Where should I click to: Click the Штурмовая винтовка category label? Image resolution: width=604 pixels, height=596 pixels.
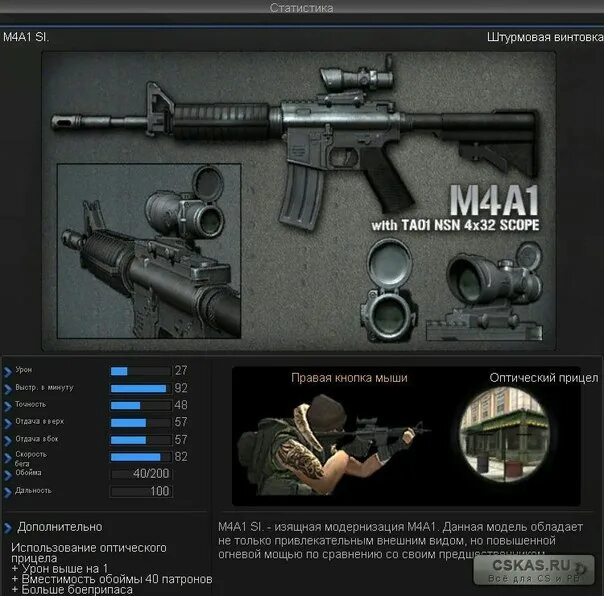(x=545, y=37)
